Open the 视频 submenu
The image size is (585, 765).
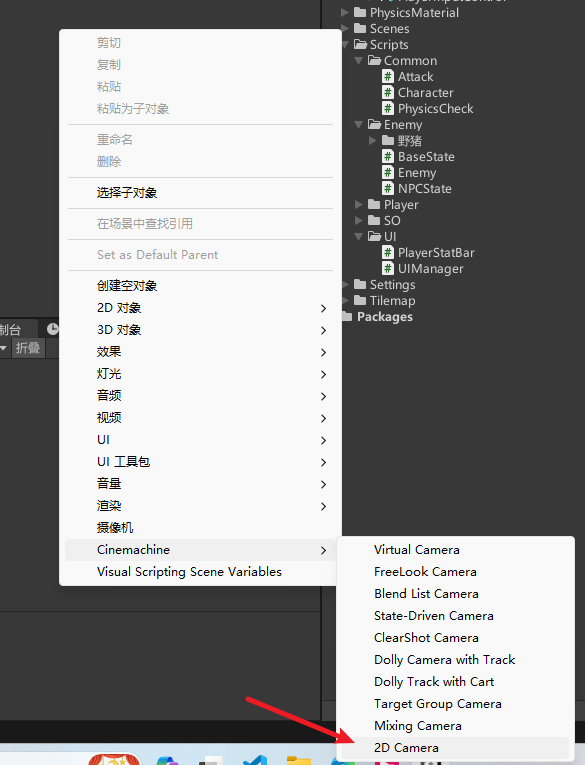click(x=200, y=418)
